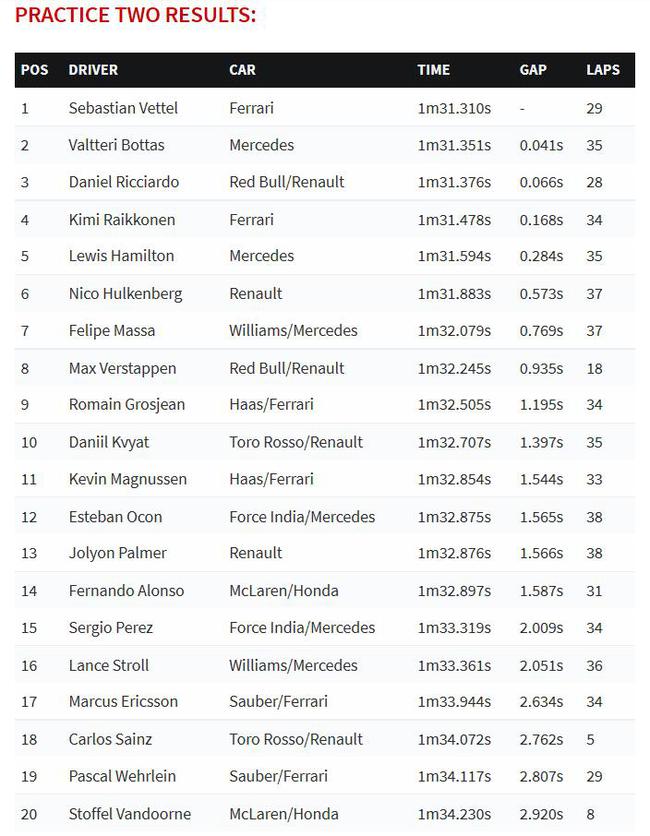650x836 pixels.
Task: Select Fernando Alonso's McLaren/Honda cell
Action: click(x=284, y=591)
